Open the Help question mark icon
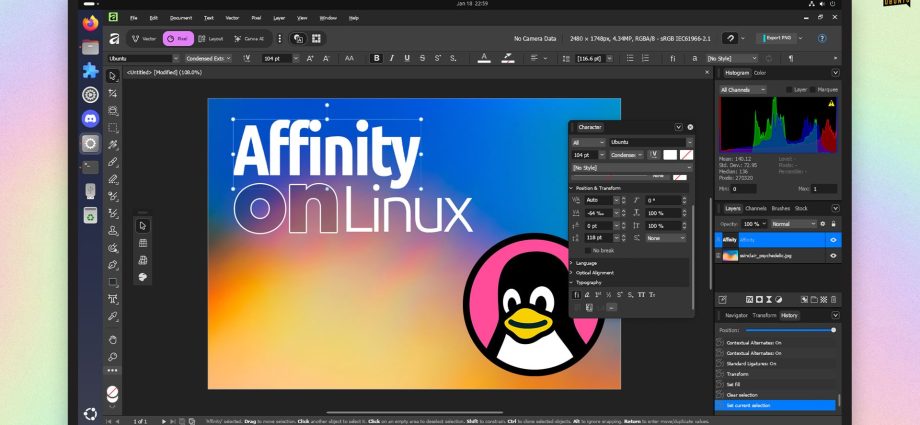Image resolution: width=920 pixels, height=425 pixels. point(822,38)
